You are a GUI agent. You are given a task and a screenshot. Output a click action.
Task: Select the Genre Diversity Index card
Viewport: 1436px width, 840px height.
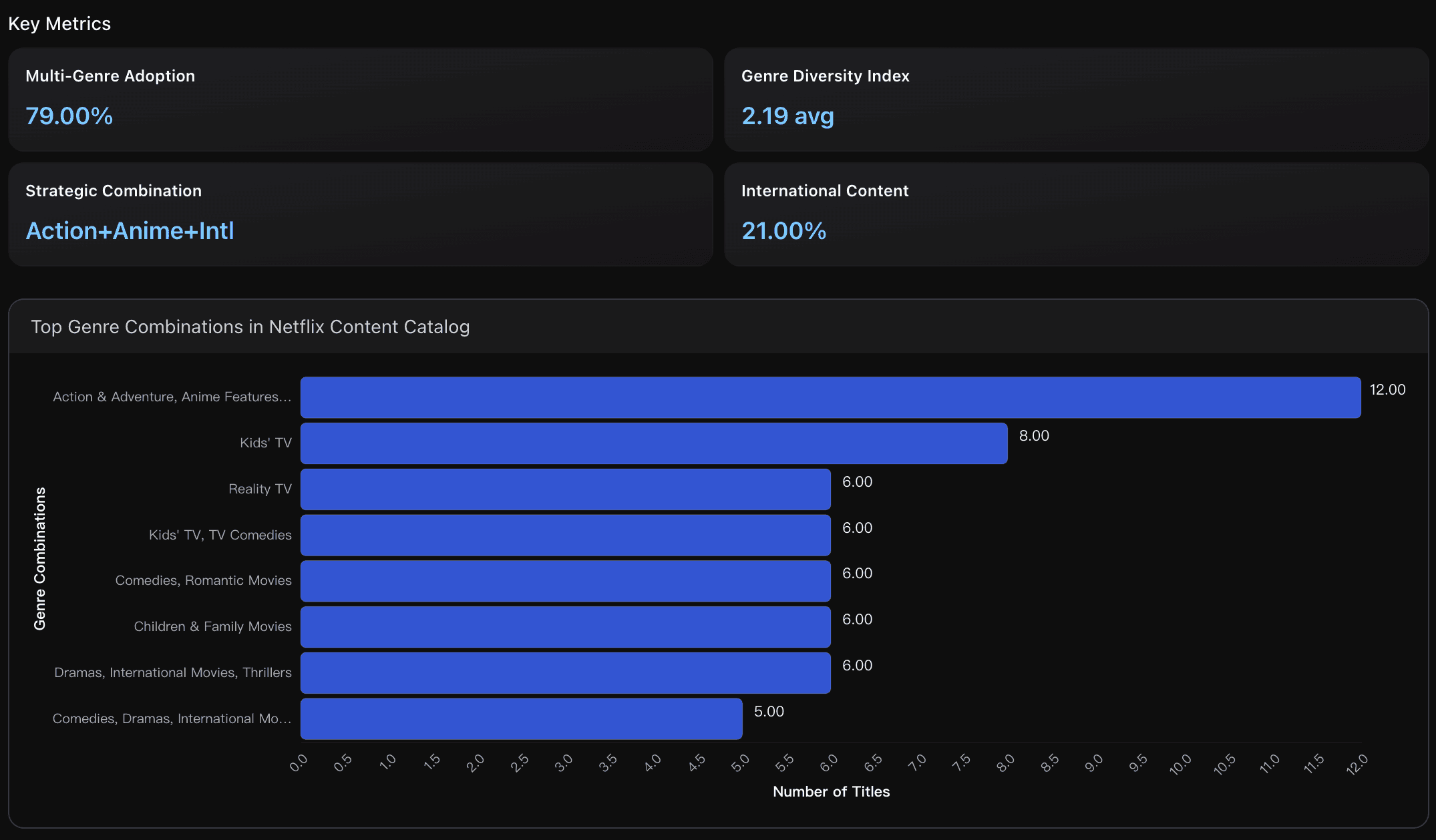1076,99
